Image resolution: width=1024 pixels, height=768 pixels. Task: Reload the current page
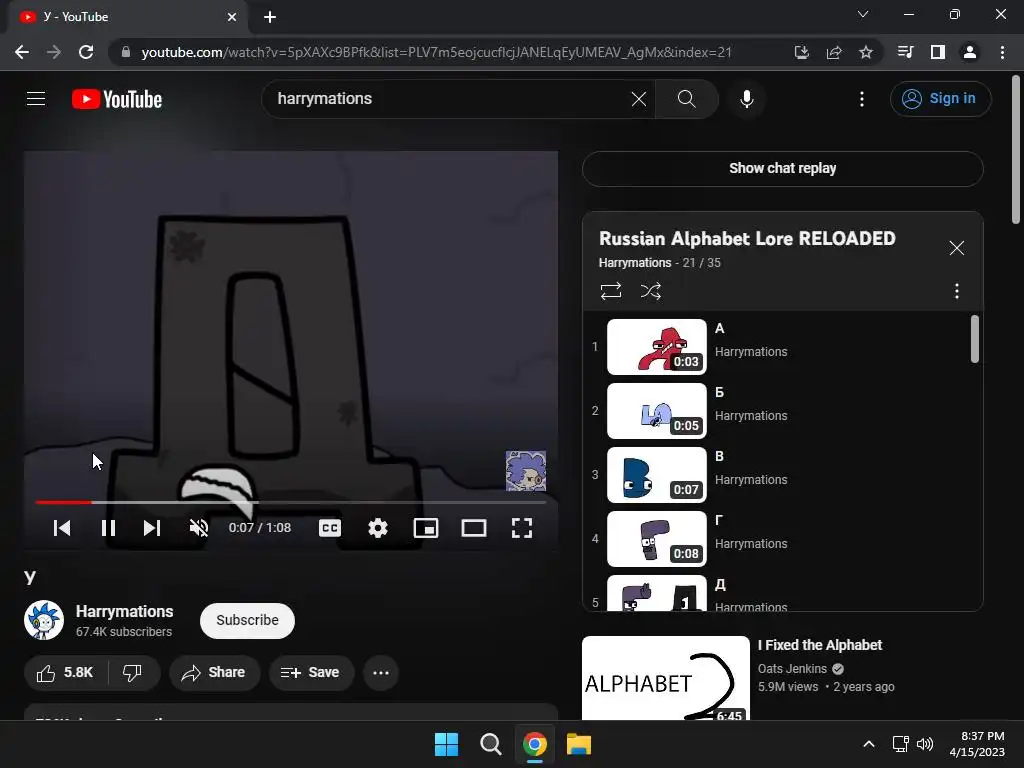click(x=86, y=52)
